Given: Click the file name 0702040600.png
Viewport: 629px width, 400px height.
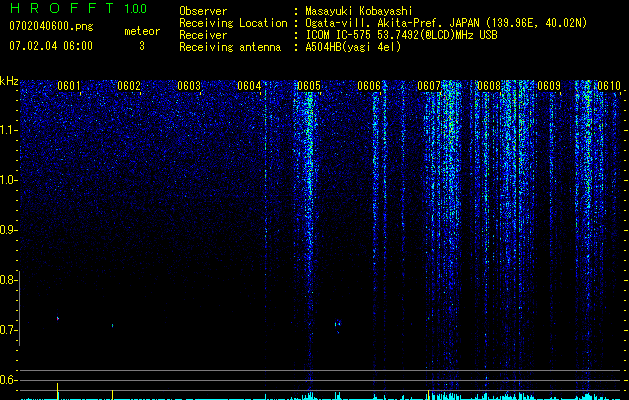Looking at the screenshot, I should [51, 27].
